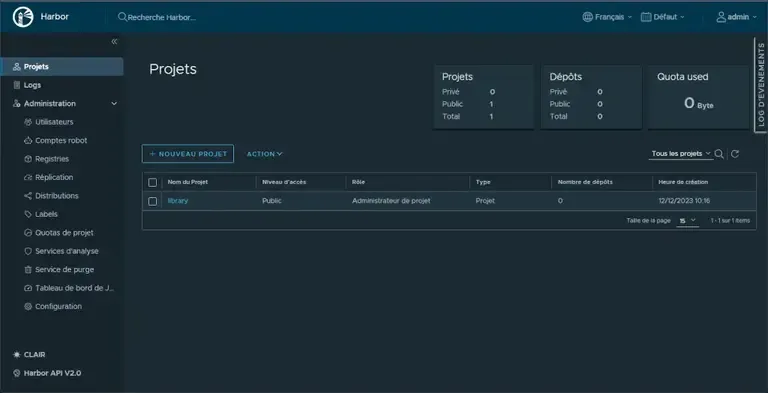Screen dimensions: 768x393
Task: Go to Comptes robot page
Action: click(x=61, y=141)
